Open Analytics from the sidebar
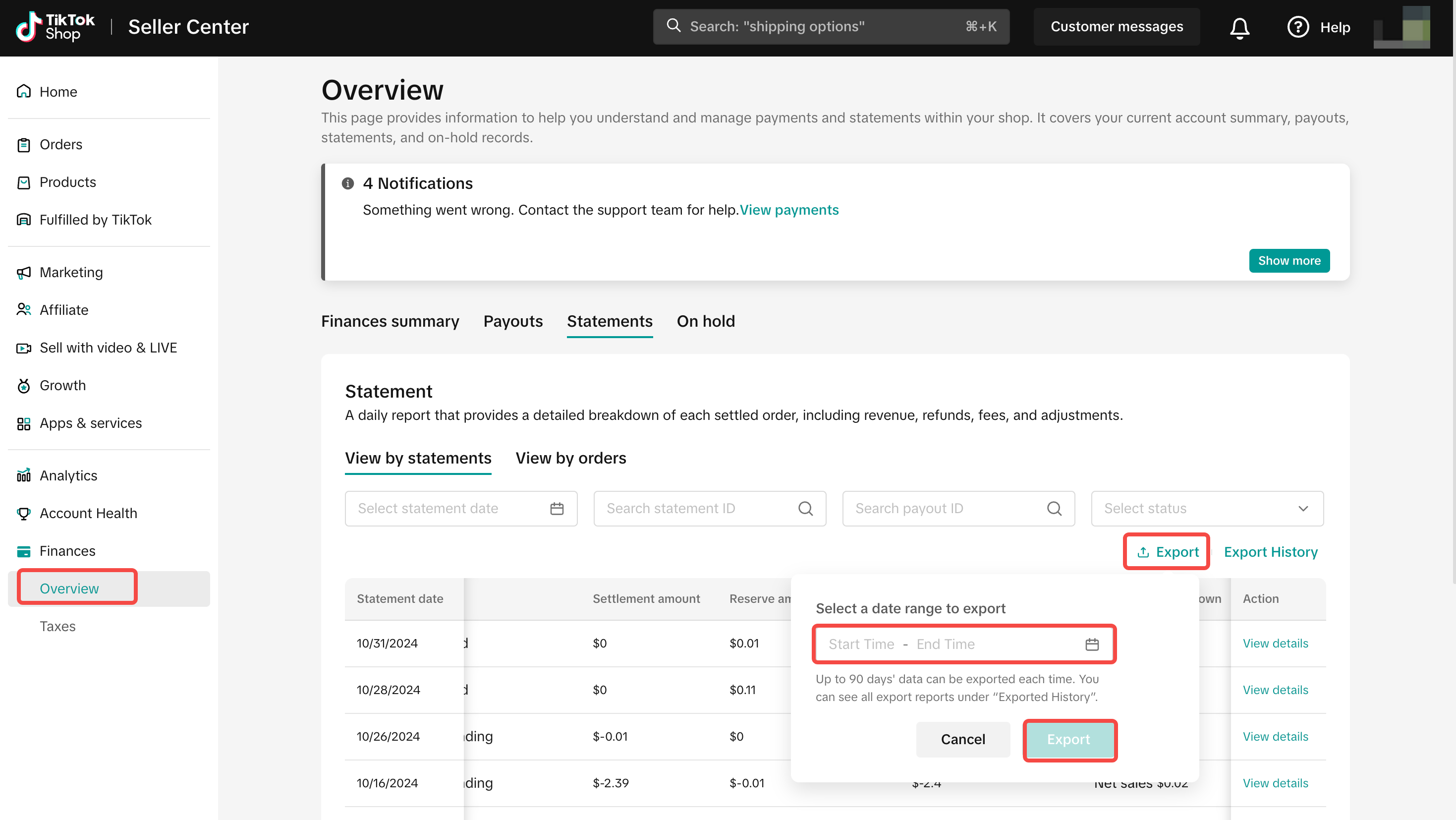This screenshot has height=820, width=1456. click(x=68, y=475)
